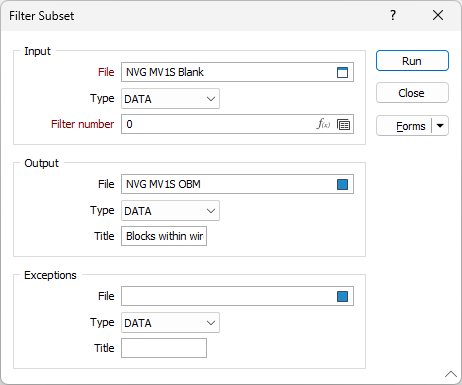
Task: Click the Close button
Action: point(412,93)
